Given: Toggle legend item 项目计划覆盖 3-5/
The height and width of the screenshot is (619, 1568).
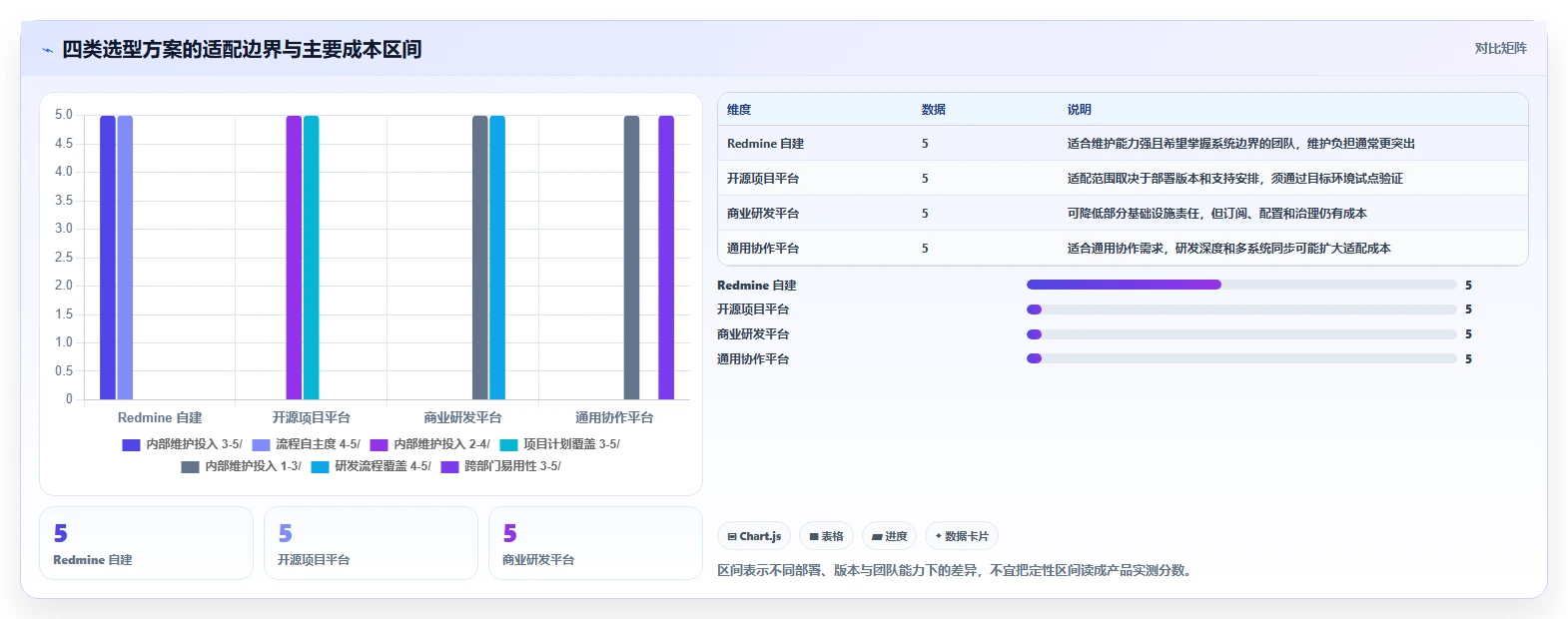Looking at the screenshot, I should (x=559, y=444).
